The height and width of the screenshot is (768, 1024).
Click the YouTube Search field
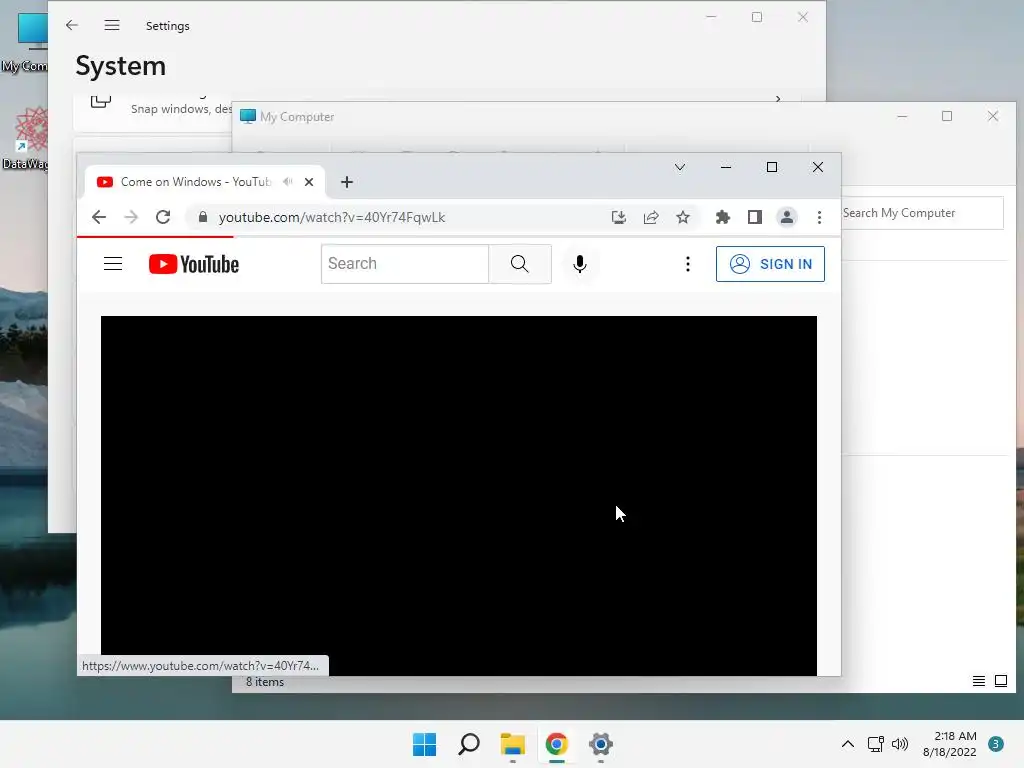405,264
